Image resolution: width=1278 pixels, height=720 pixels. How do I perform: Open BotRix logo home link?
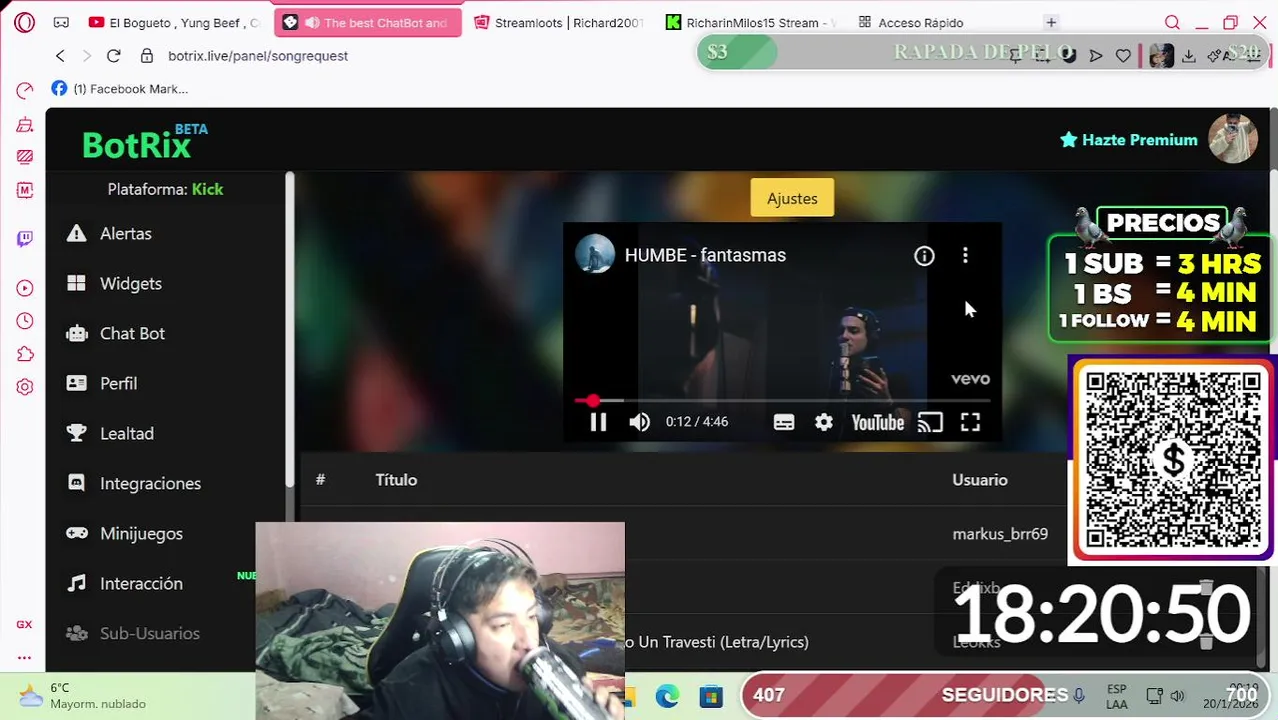click(x=145, y=142)
